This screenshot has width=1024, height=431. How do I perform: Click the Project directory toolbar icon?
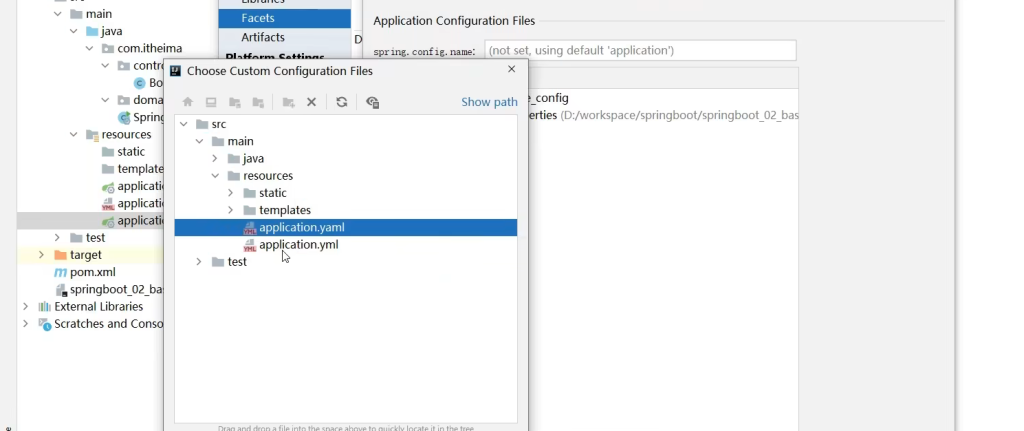coord(235,102)
